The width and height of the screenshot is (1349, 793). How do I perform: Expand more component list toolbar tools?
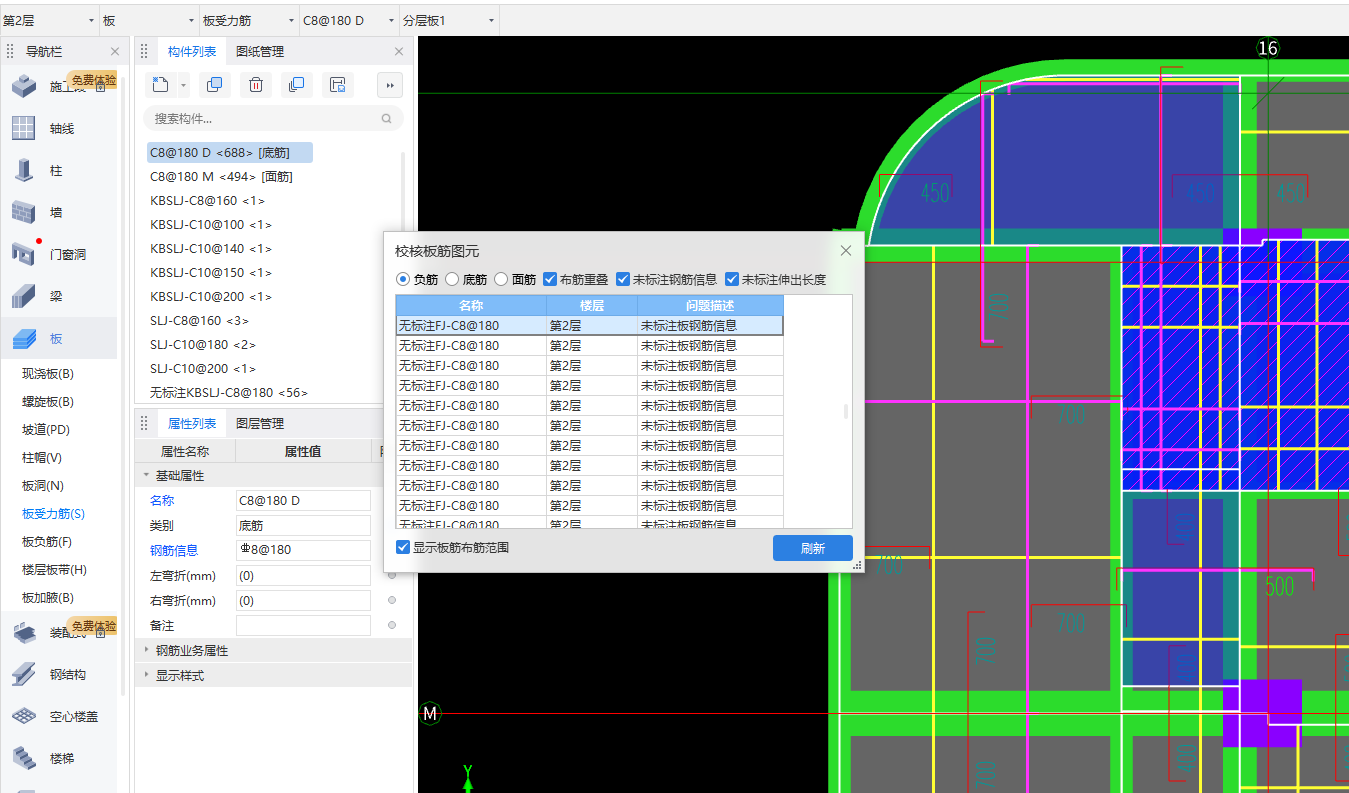(x=390, y=85)
